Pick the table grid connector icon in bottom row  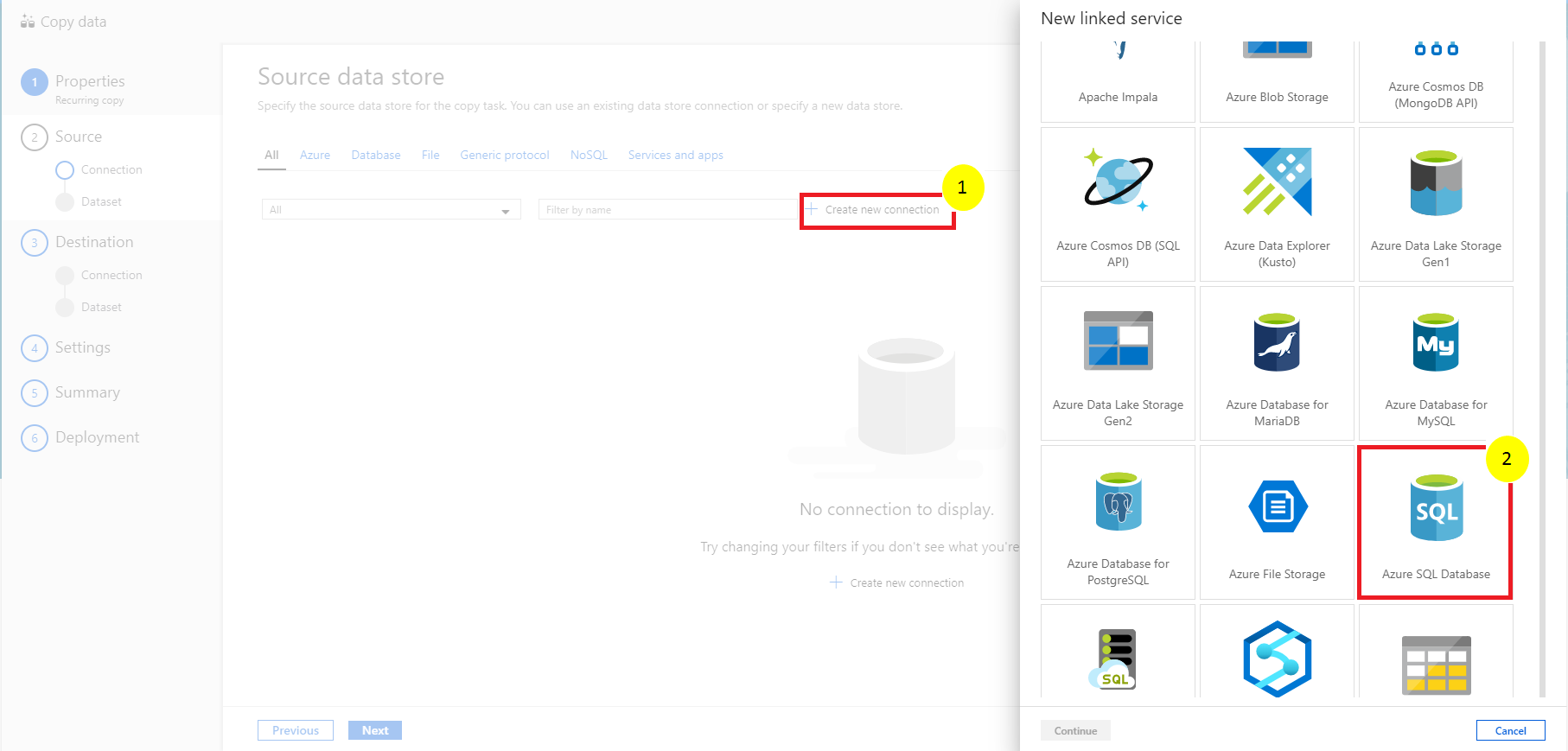coord(1436,665)
